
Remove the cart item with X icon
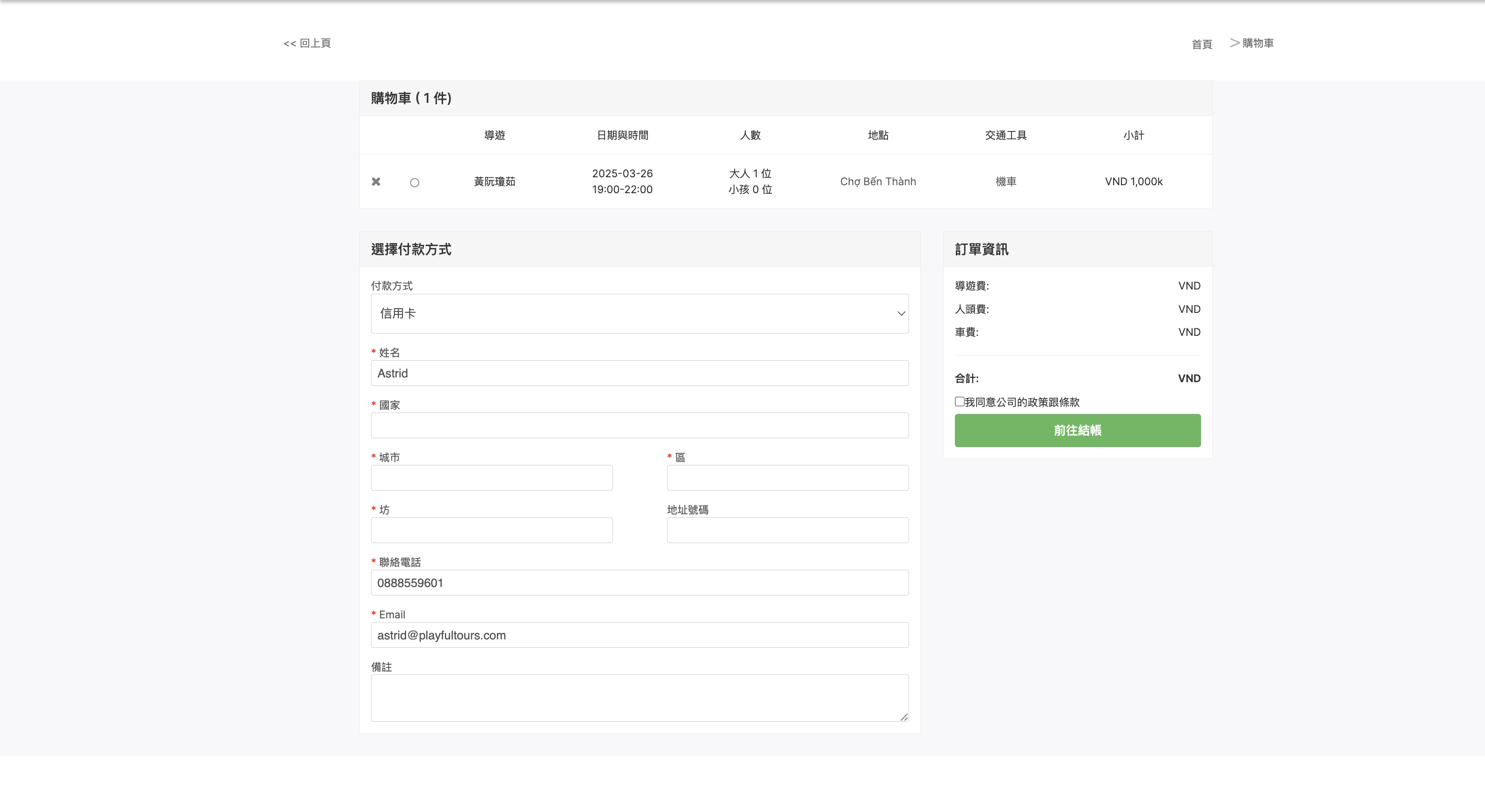(x=376, y=181)
